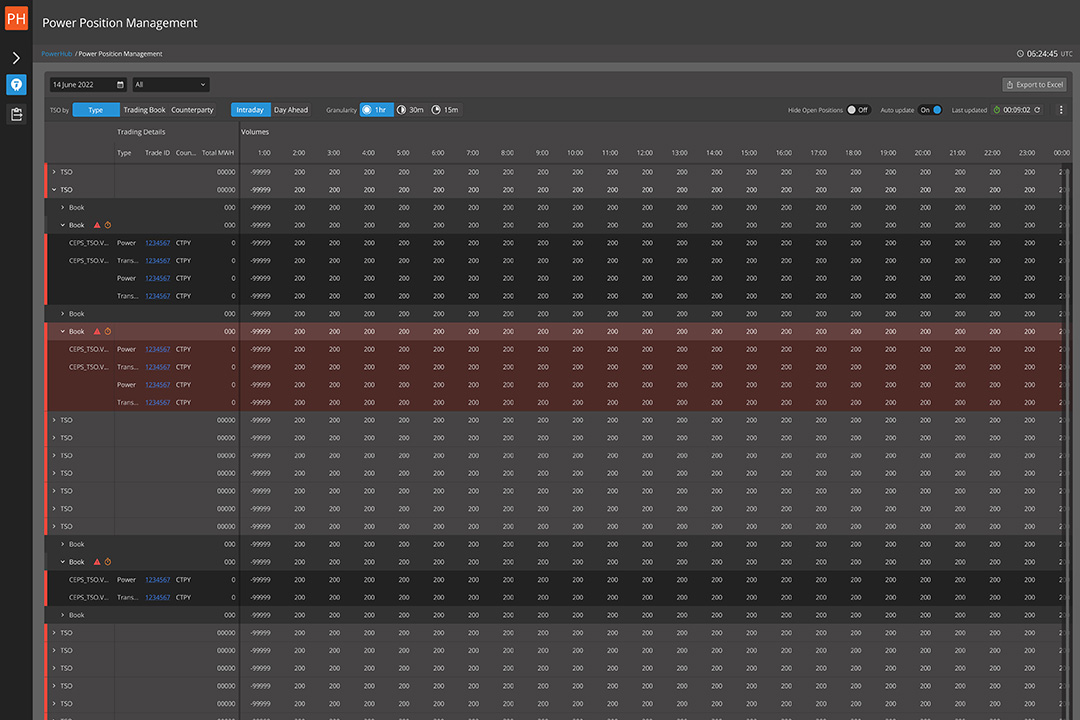Select 30m granularity option
Image resolution: width=1080 pixels, height=720 pixels.
click(411, 110)
